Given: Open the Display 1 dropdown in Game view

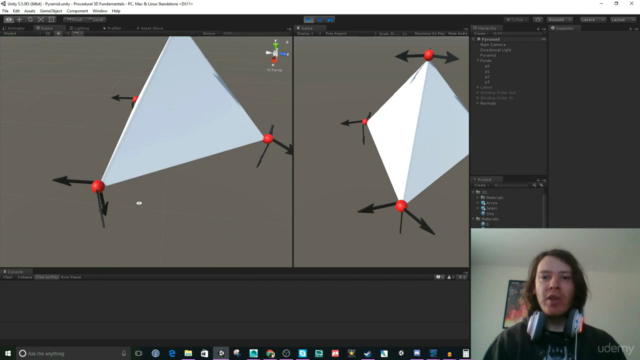Looking at the screenshot, I should [309, 33].
